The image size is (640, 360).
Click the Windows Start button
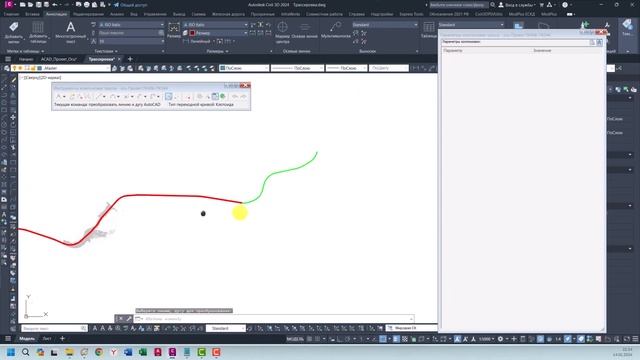point(11,352)
